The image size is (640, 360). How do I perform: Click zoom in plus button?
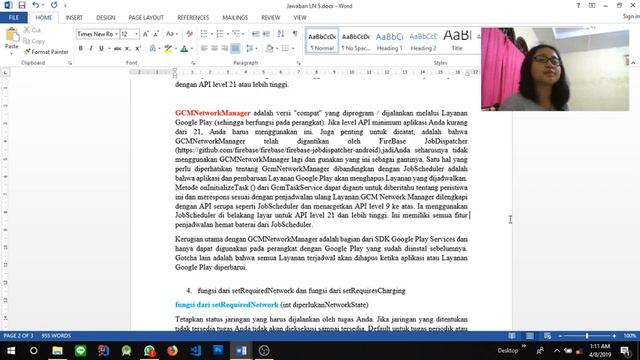[614, 336]
